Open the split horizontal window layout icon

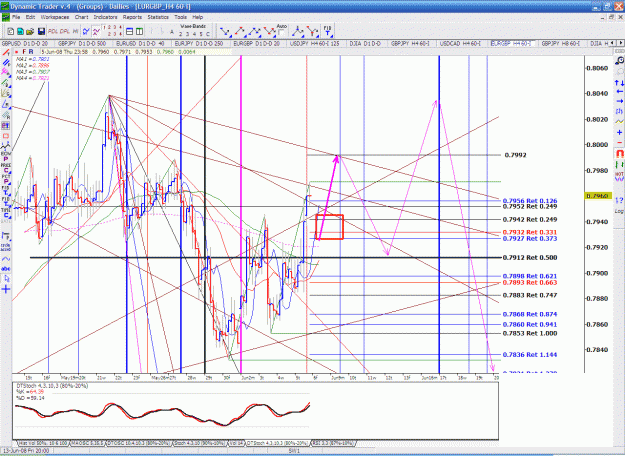(x=130, y=31)
